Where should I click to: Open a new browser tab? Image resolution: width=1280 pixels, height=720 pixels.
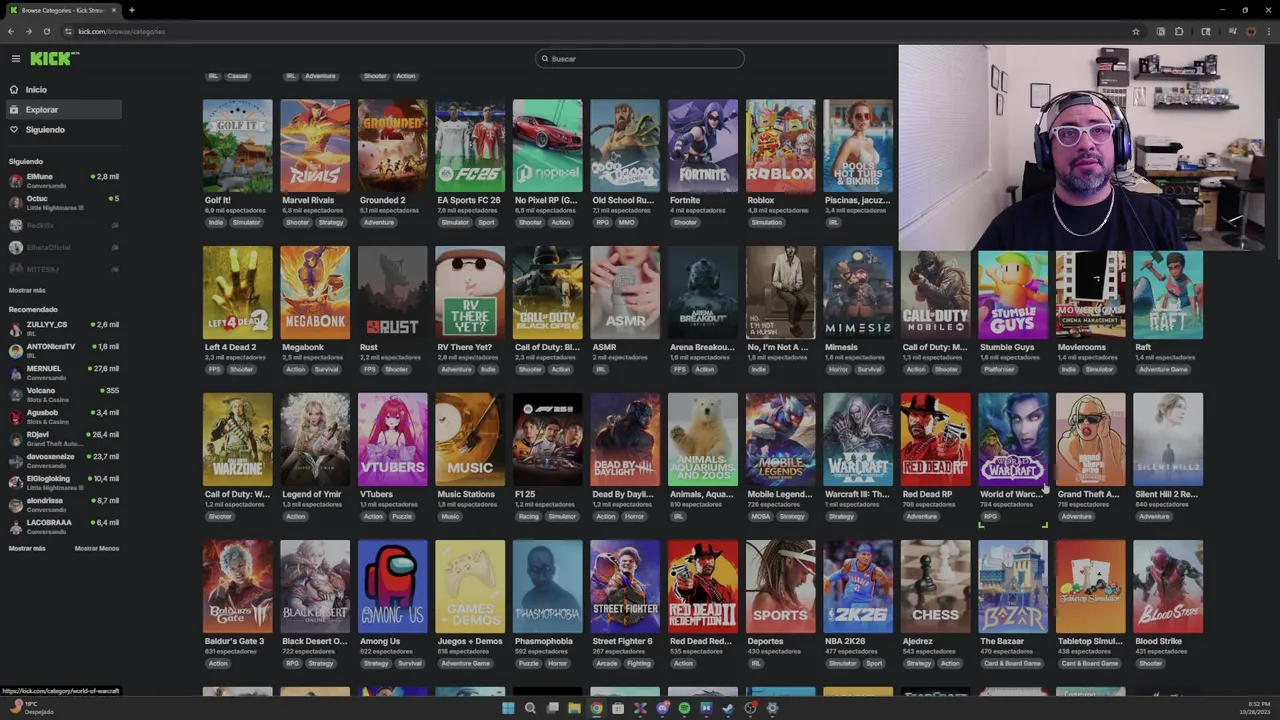[x=131, y=10]
